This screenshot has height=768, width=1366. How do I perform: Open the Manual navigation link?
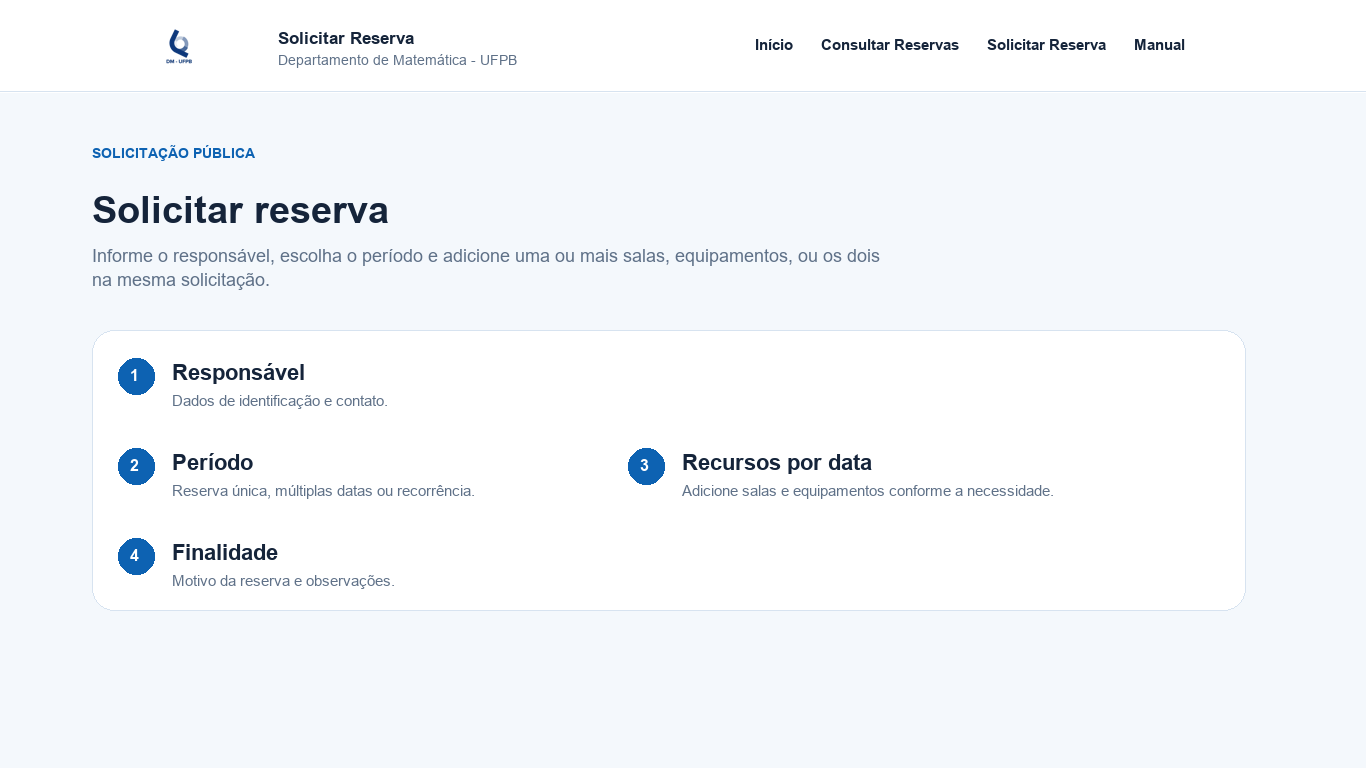pos(1159,45)
